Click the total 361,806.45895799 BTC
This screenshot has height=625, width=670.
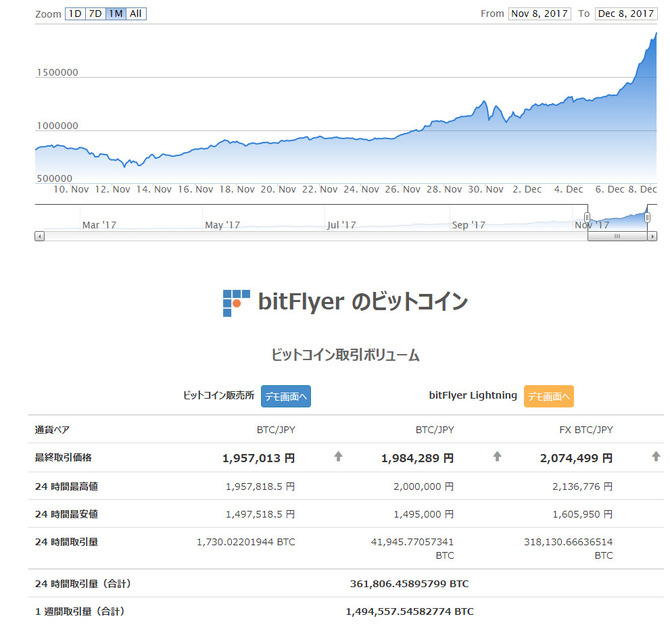click(409, 584)
